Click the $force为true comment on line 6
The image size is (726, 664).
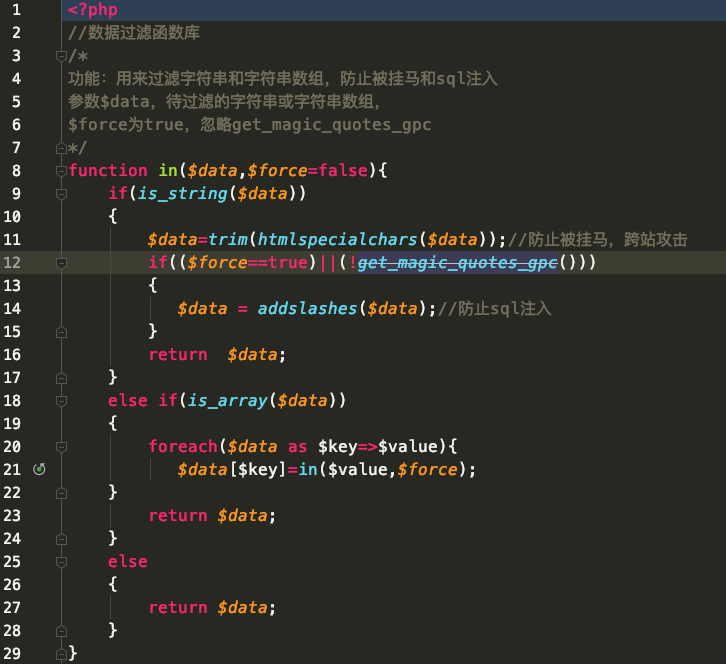pos(250,125)
